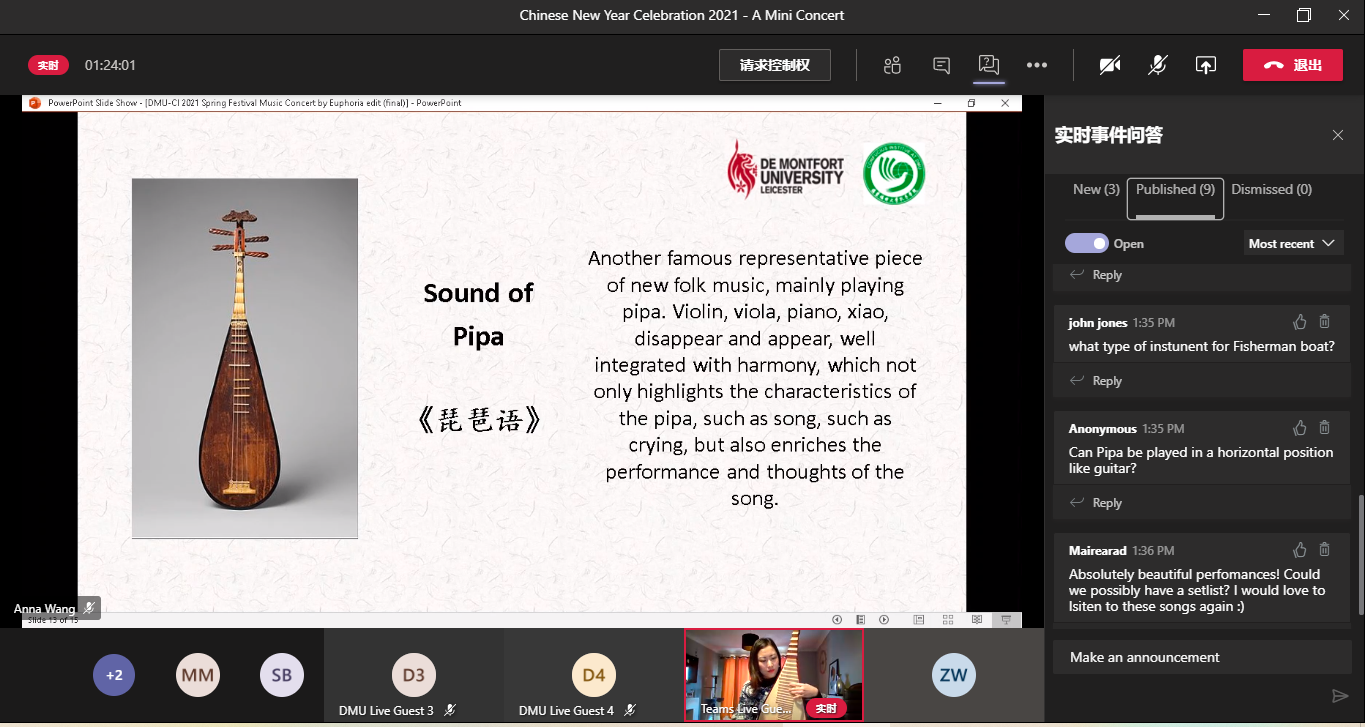Open the meeting chat icon

point(941,65)
